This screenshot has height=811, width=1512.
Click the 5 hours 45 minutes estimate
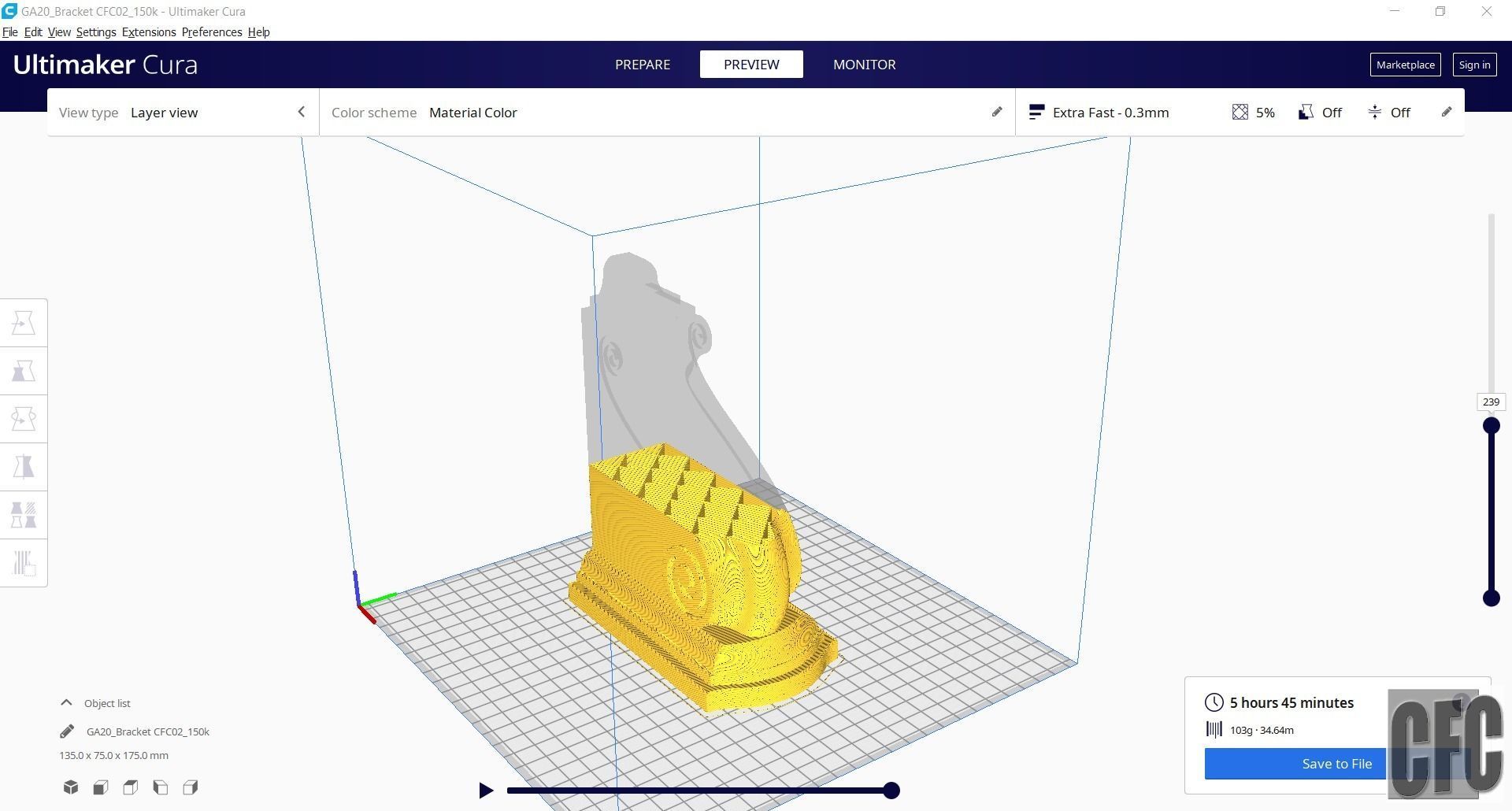coord(1291,702)
